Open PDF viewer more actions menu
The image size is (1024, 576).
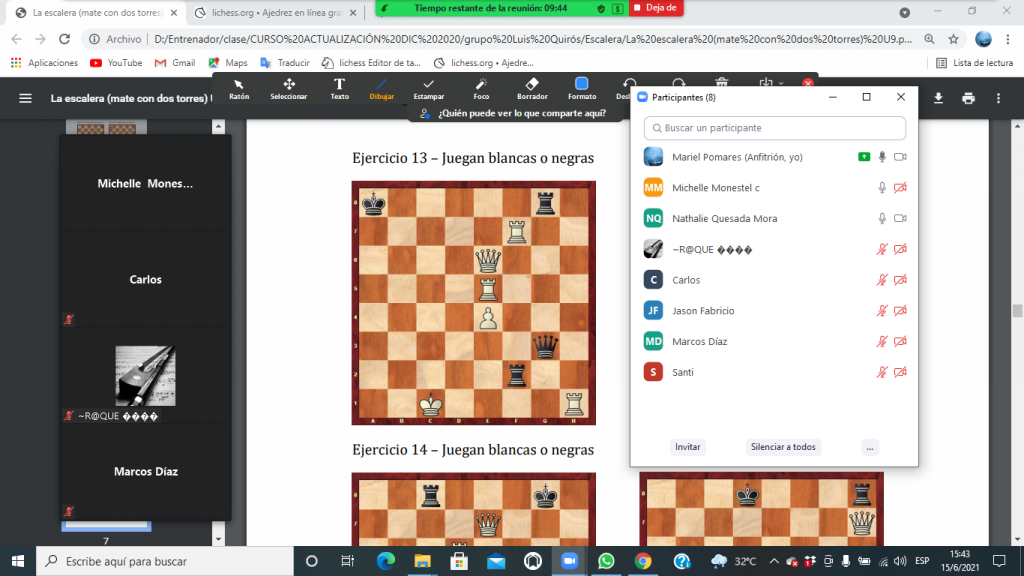[x=998, y=98]
